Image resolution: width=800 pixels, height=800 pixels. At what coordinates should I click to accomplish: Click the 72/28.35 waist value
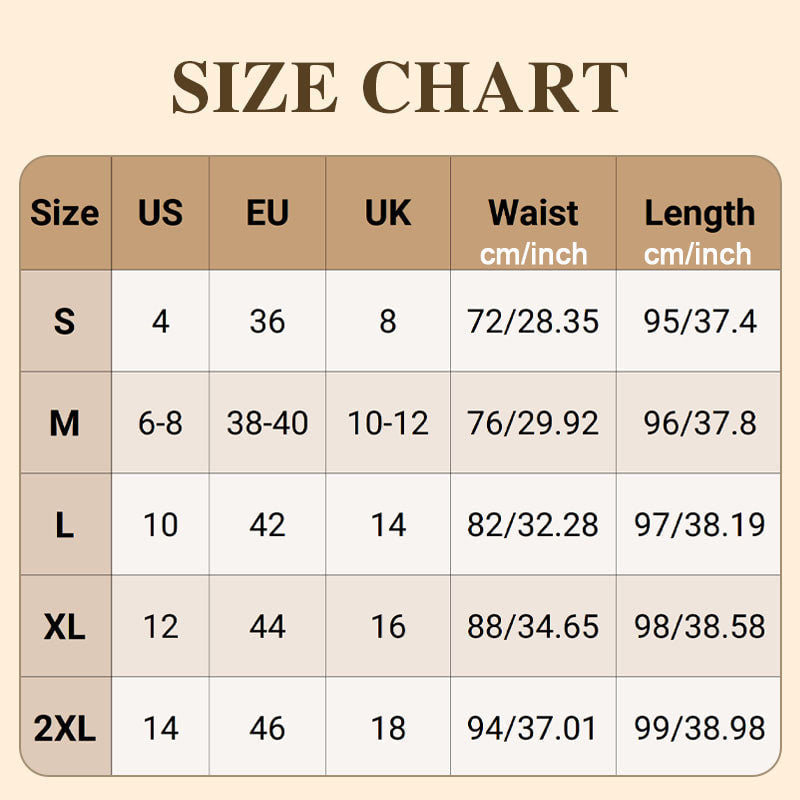(533, 321)
